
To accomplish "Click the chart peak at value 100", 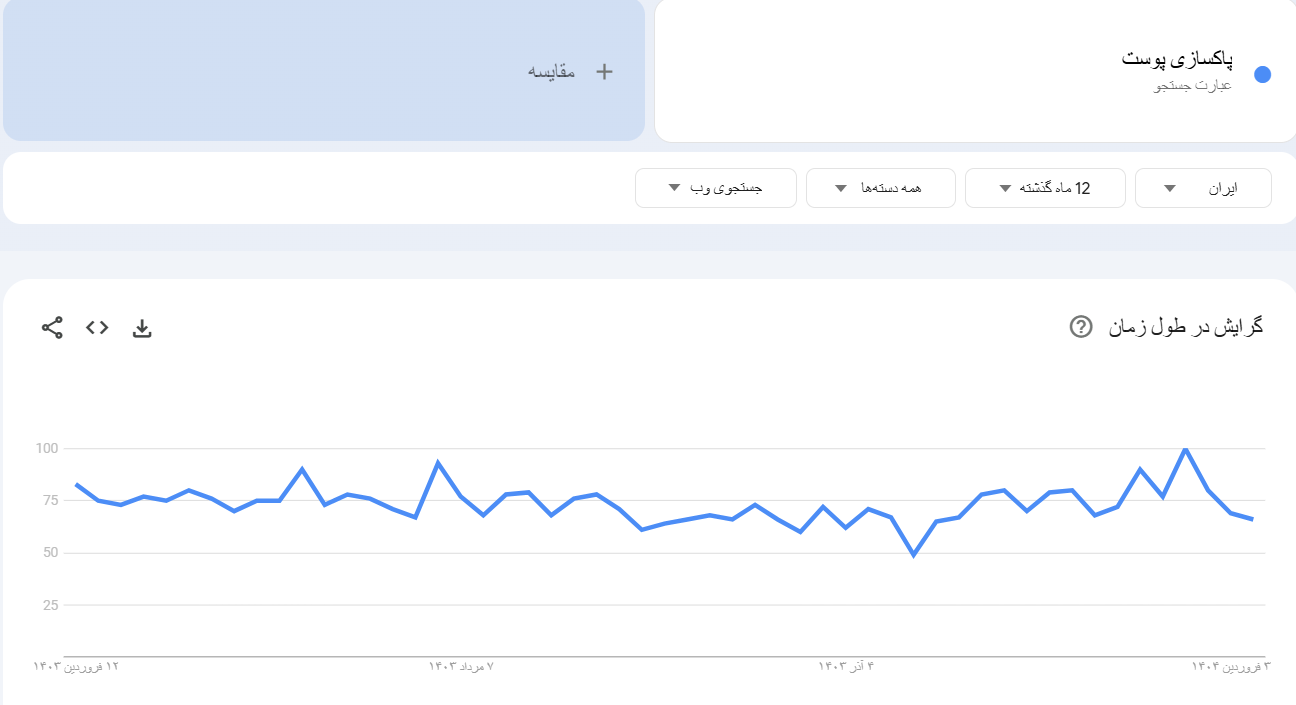I will pos(1186,449).
